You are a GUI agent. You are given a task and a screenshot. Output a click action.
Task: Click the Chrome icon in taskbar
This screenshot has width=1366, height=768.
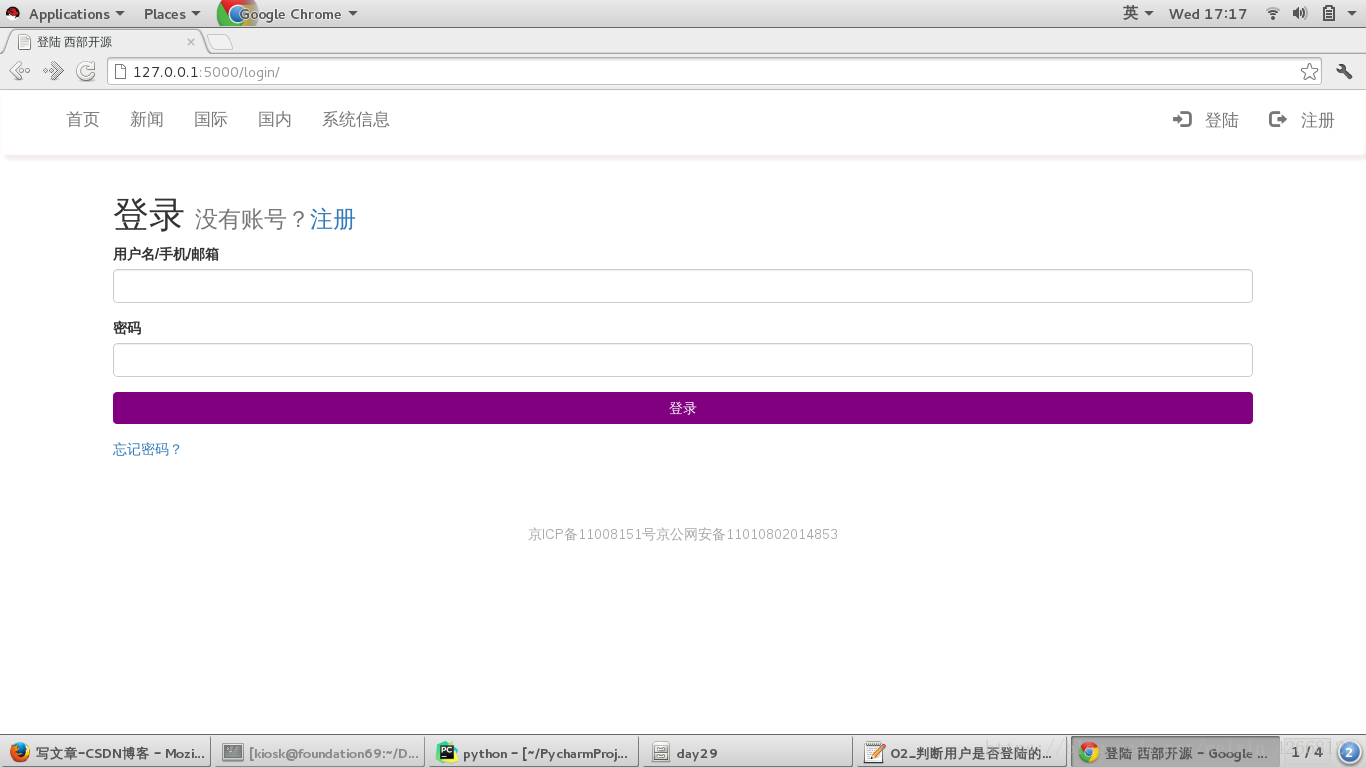1089,752
